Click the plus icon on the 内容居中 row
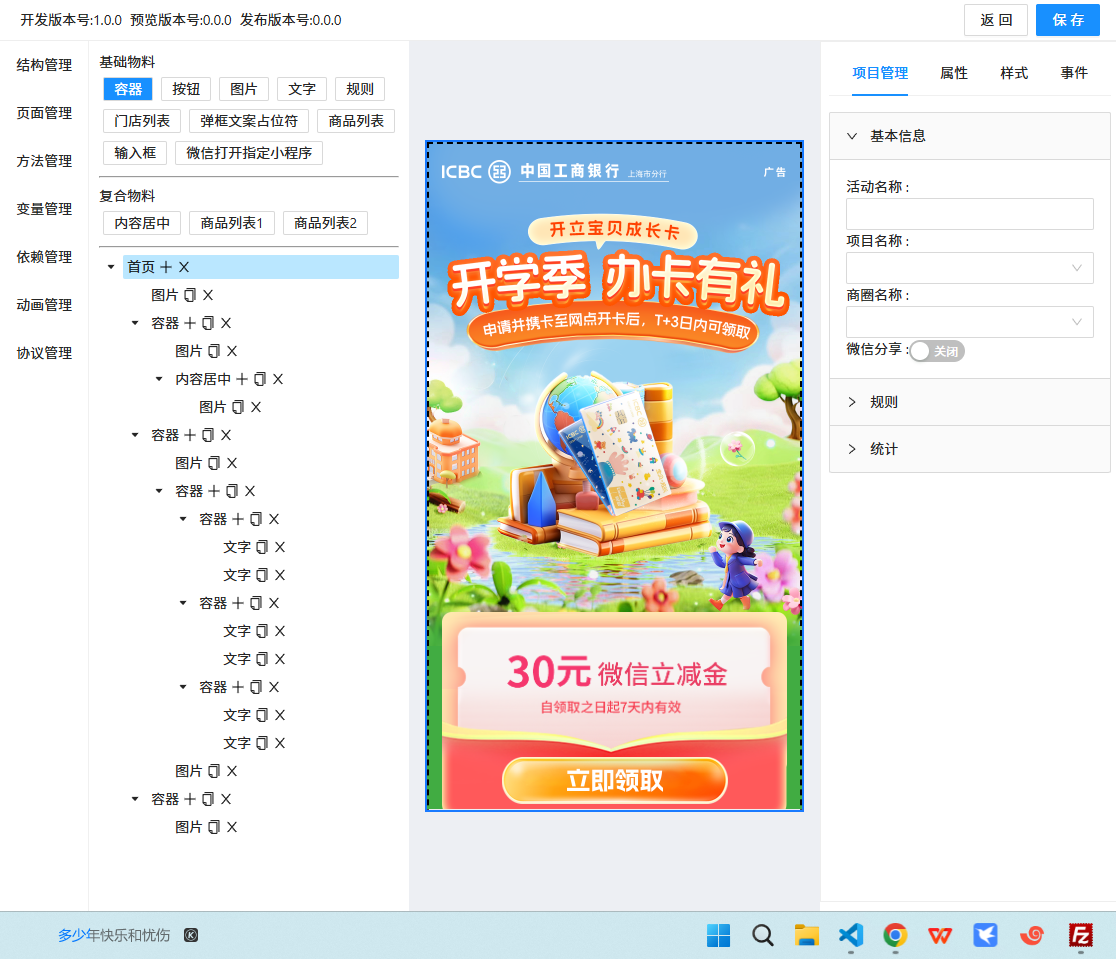 242,379
